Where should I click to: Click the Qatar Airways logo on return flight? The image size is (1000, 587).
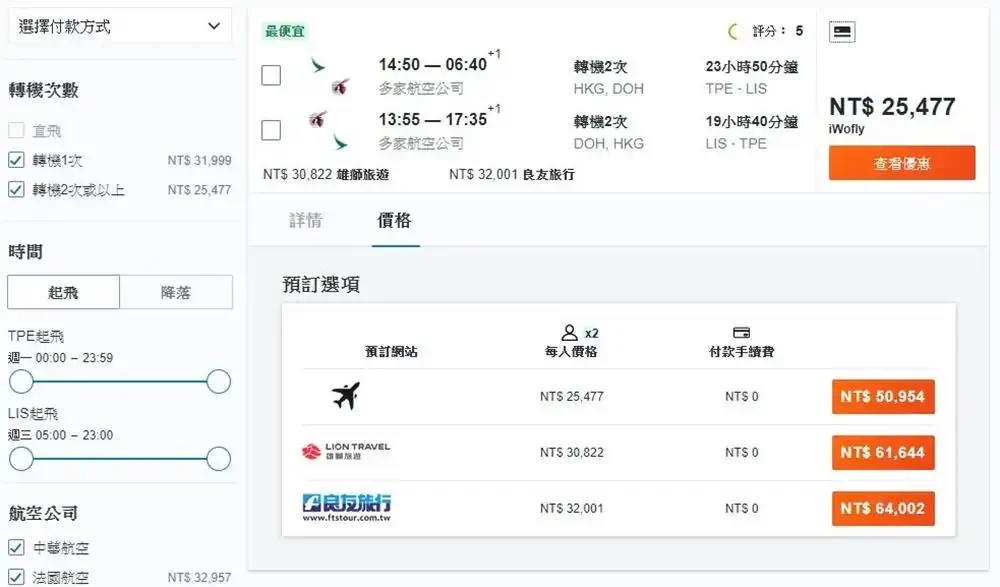point(317,119)
